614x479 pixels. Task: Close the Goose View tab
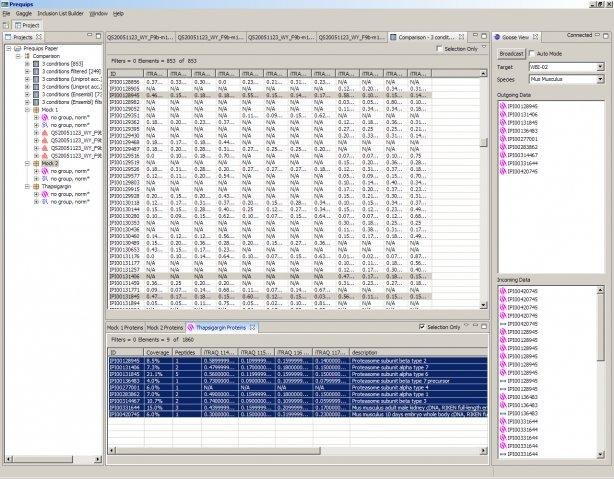pyautogui.click(x=535, y=37)
